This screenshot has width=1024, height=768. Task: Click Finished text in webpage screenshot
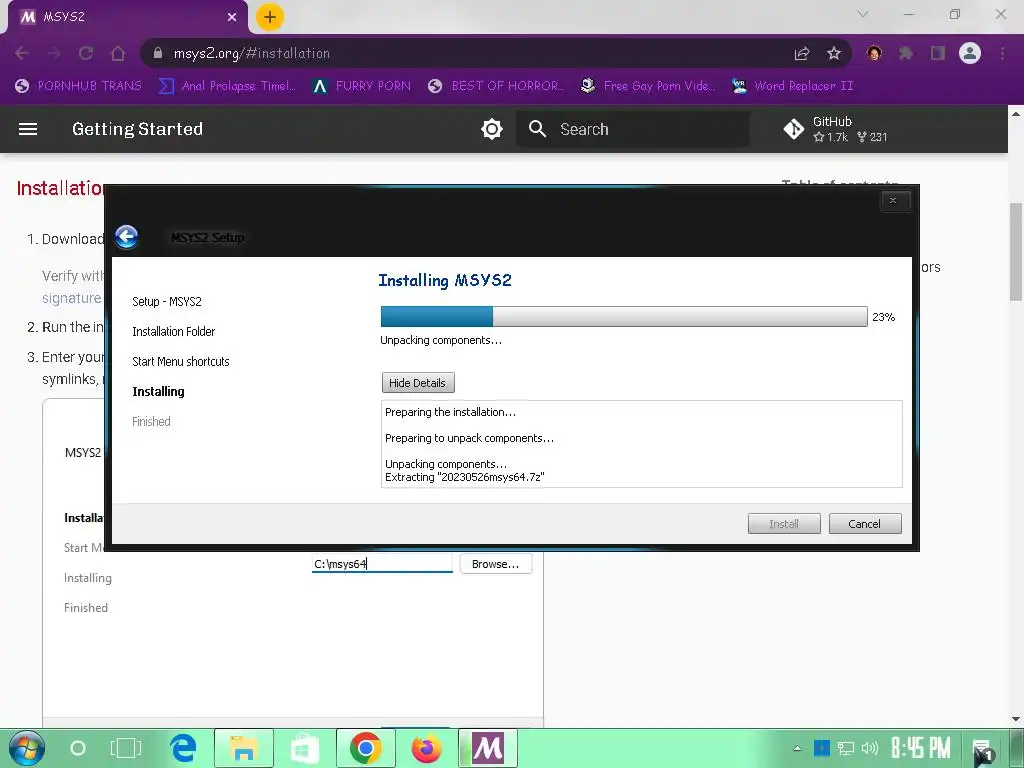tap(86, 608)
